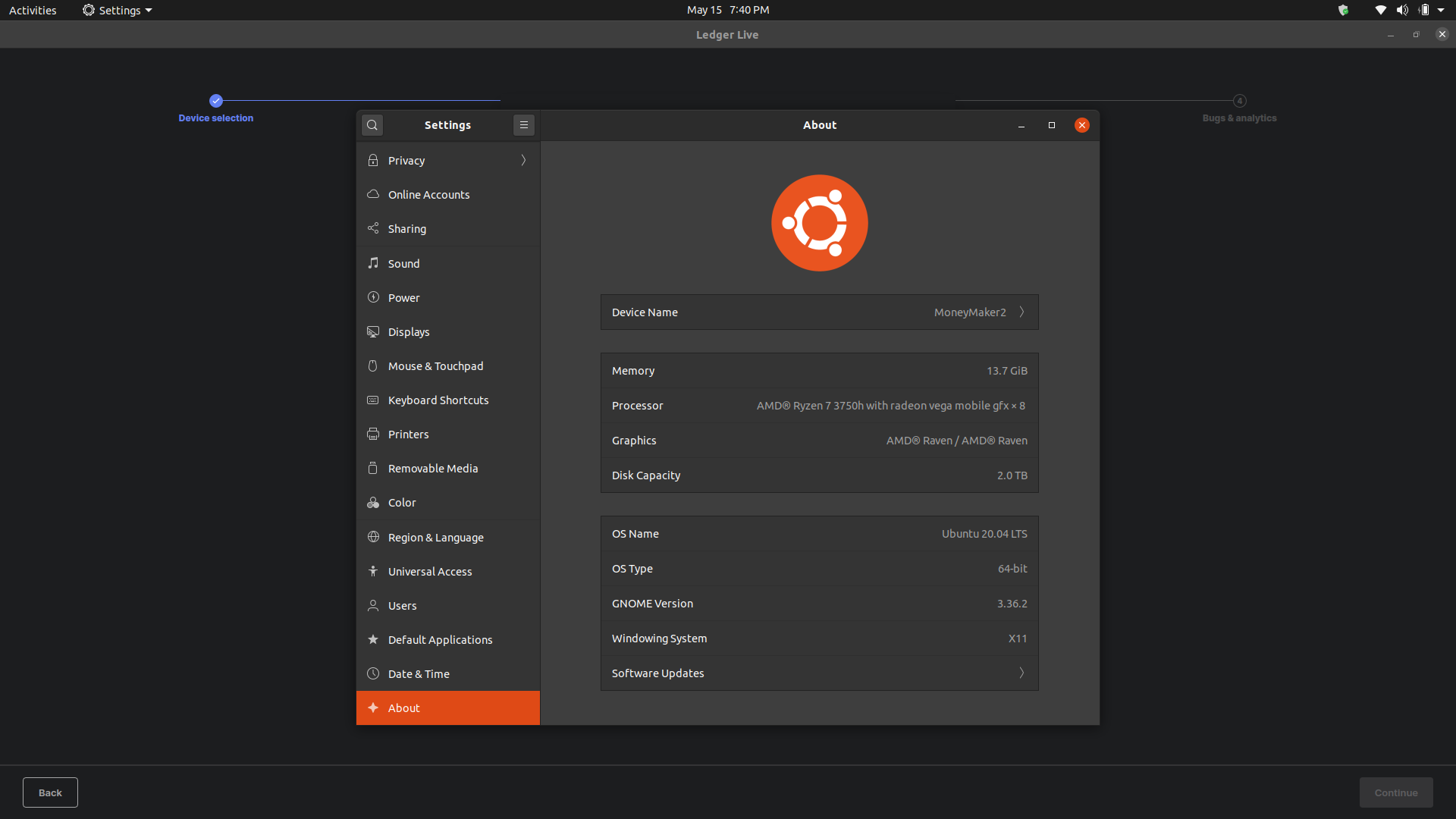Click the settings search input field

click(372, 124)
